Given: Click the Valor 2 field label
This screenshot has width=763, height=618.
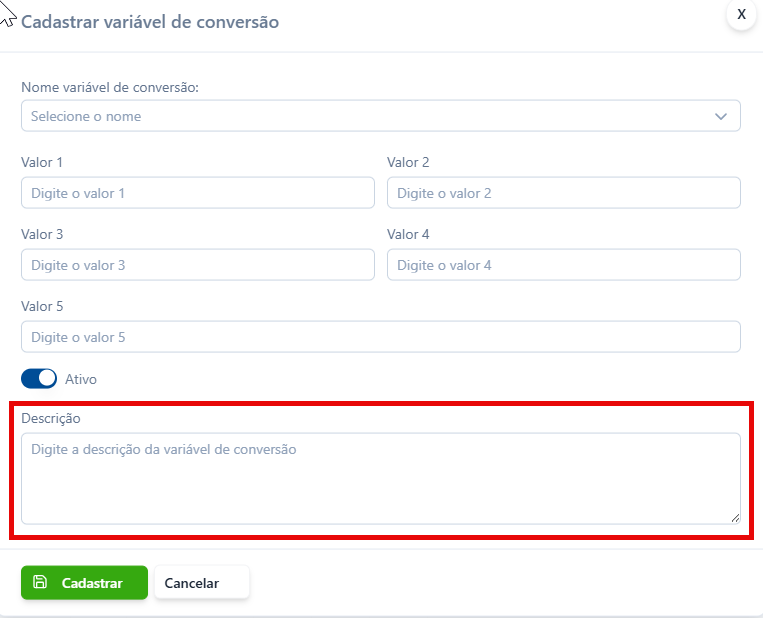Looking at the screenshot, I should click(408, 162).
